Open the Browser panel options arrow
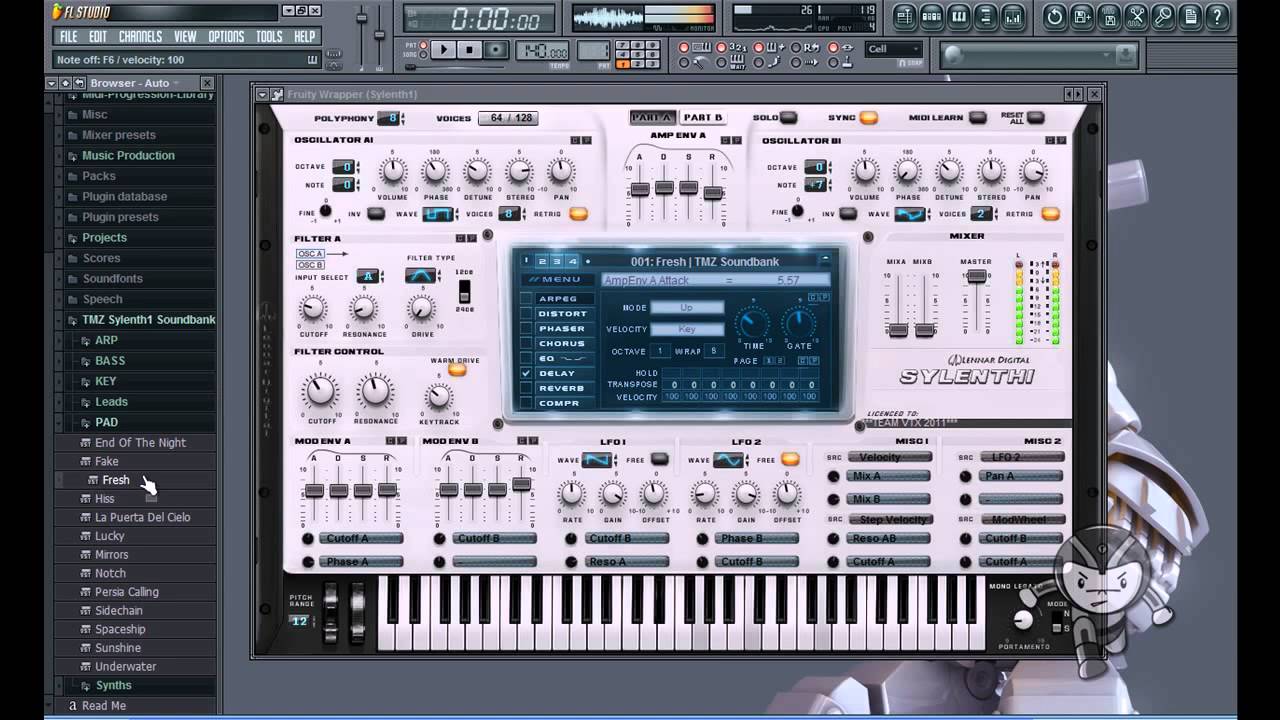Viewport: 1280px width, 720px height. point(51,83)
